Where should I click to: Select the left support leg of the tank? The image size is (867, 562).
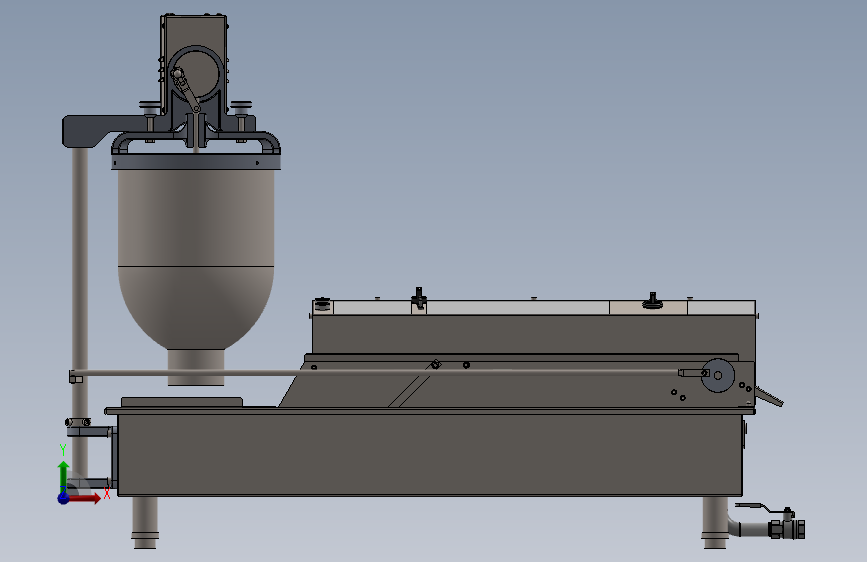pyautogui.click(x=145, y=522)
